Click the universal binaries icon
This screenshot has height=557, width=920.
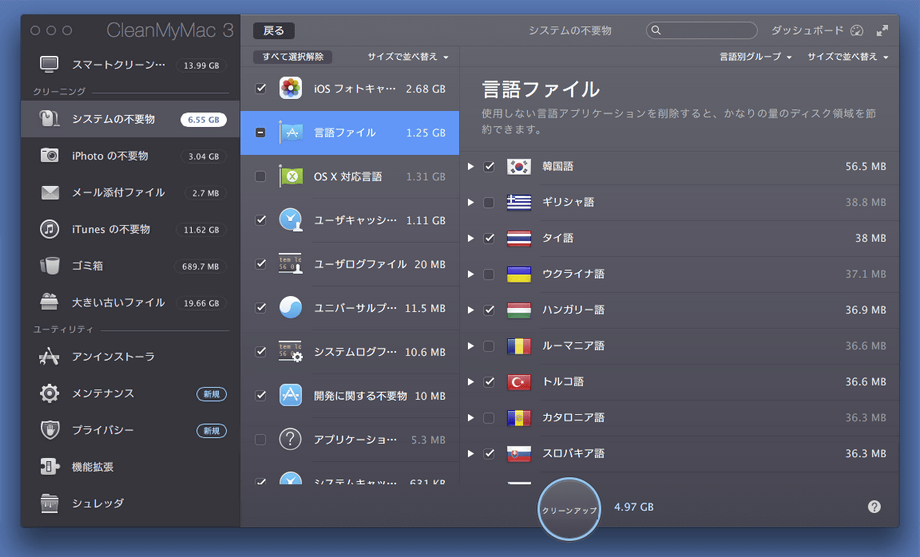tap(290, 308)
